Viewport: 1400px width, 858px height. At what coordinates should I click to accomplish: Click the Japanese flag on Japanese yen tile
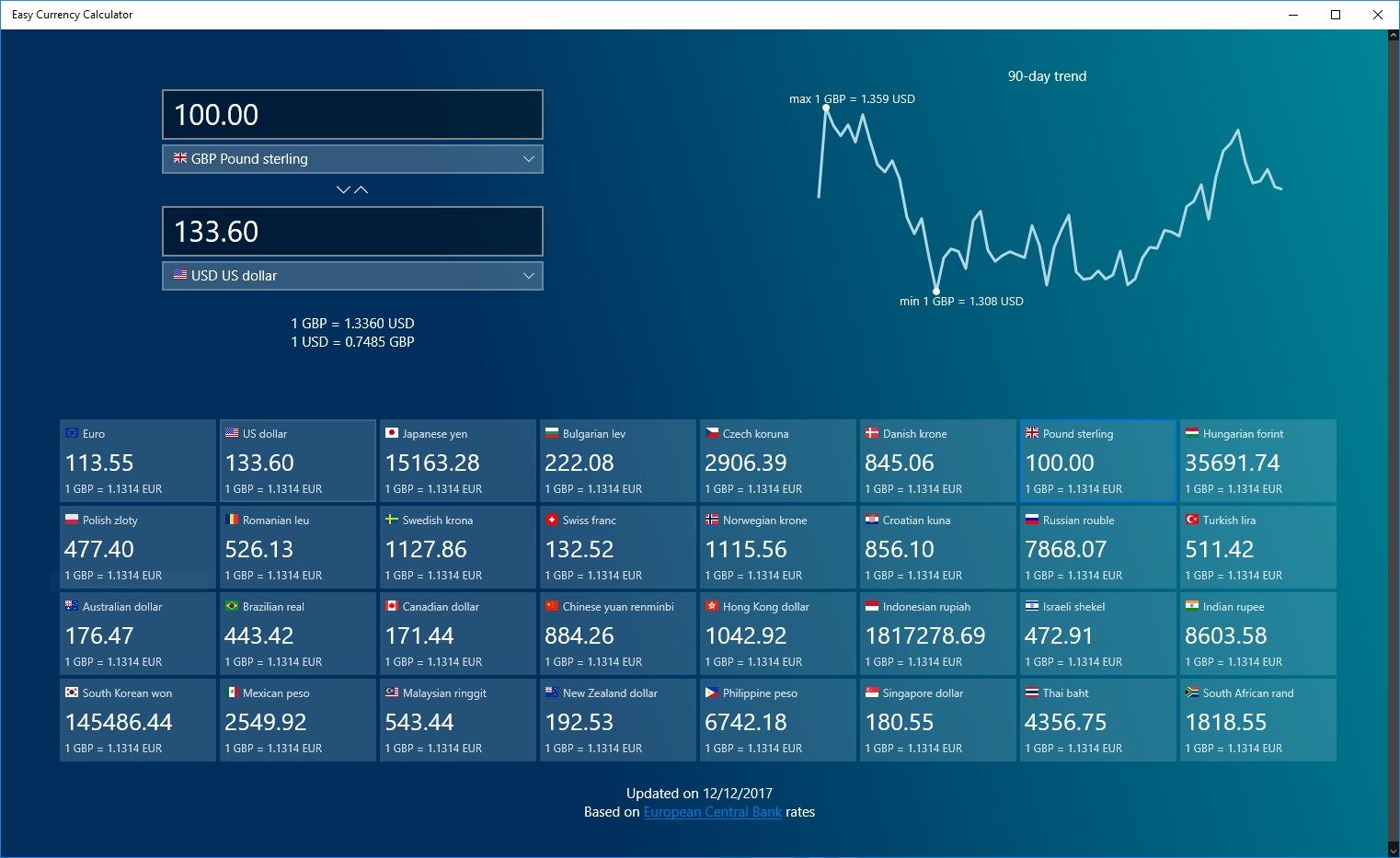pyautogui.click(x=391, y=433)
